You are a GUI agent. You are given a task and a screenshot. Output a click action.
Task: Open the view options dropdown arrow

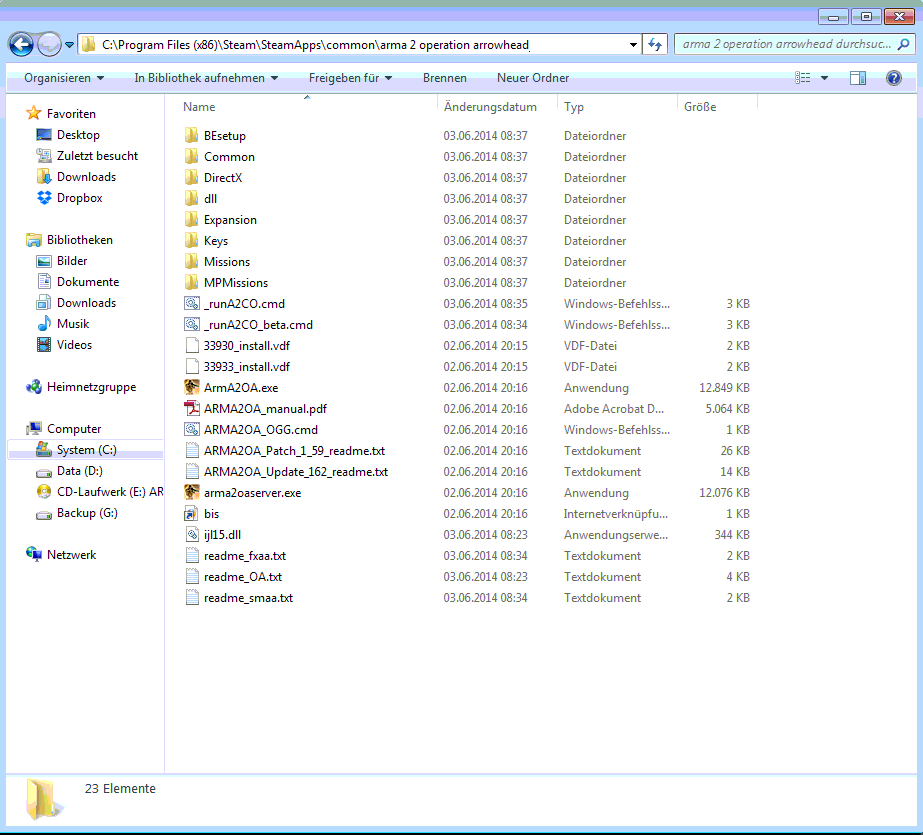coord(824,78)
